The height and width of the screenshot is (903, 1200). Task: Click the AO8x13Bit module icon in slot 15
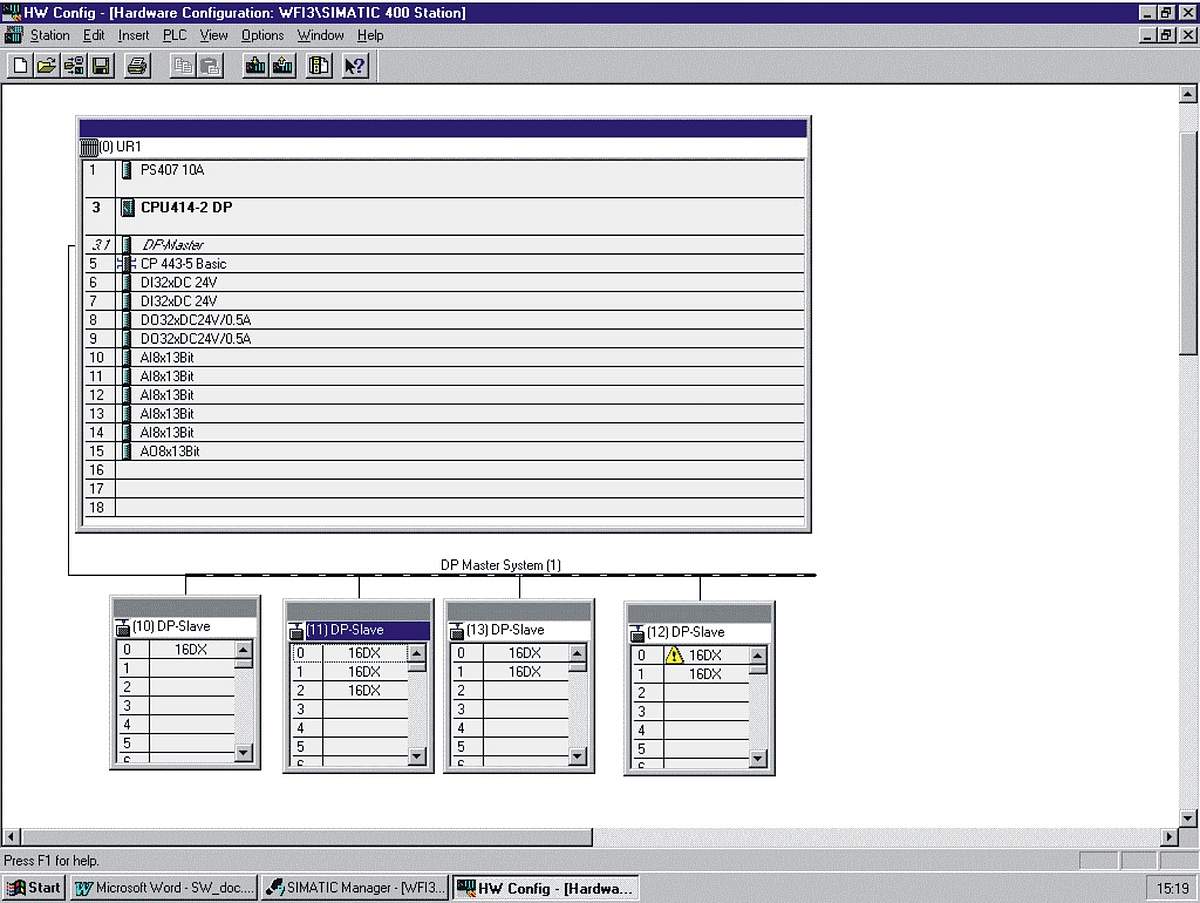pyautogui.click(x=127, y=452)
